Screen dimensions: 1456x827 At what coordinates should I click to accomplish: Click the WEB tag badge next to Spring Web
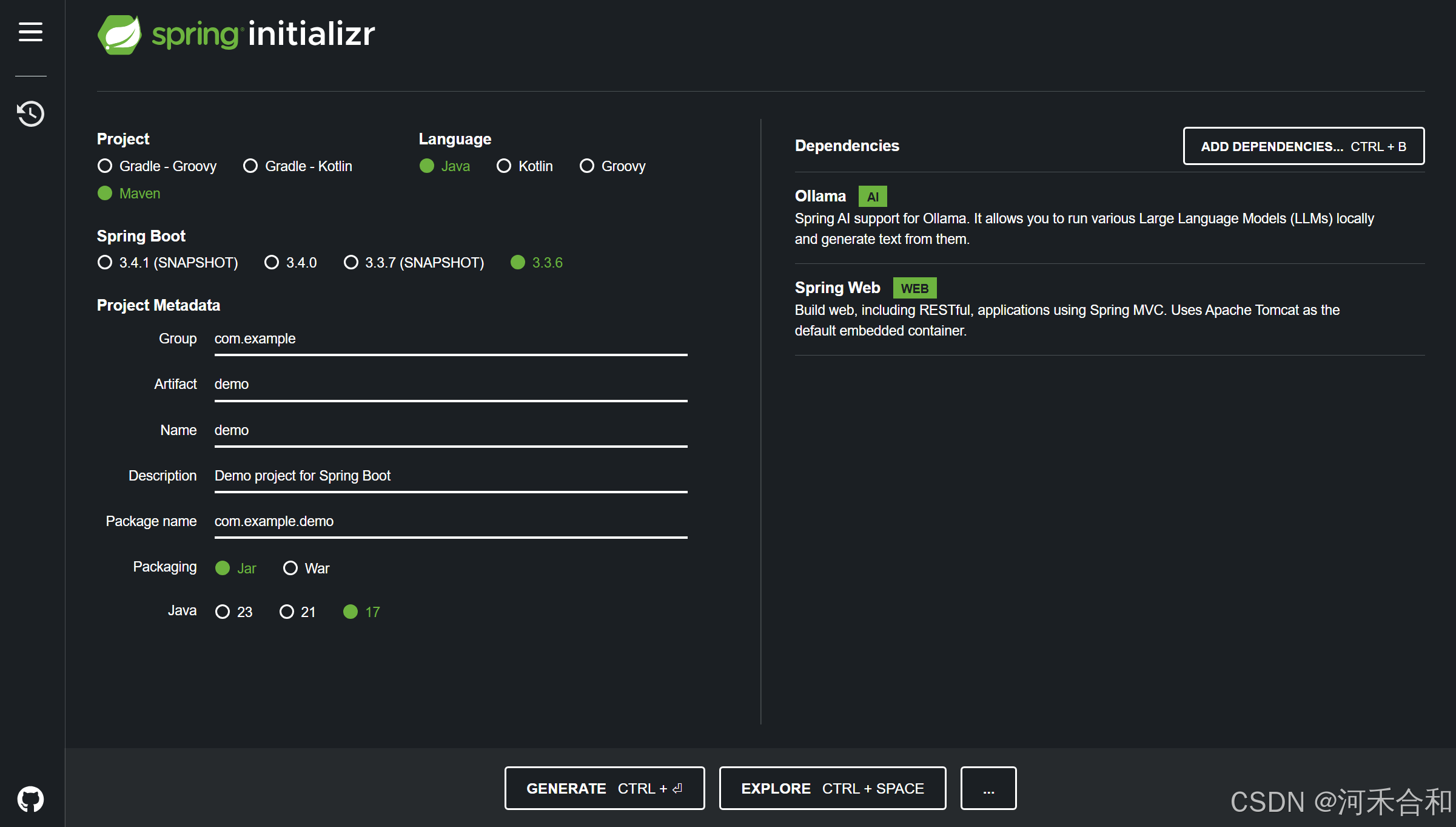[914, 288]
